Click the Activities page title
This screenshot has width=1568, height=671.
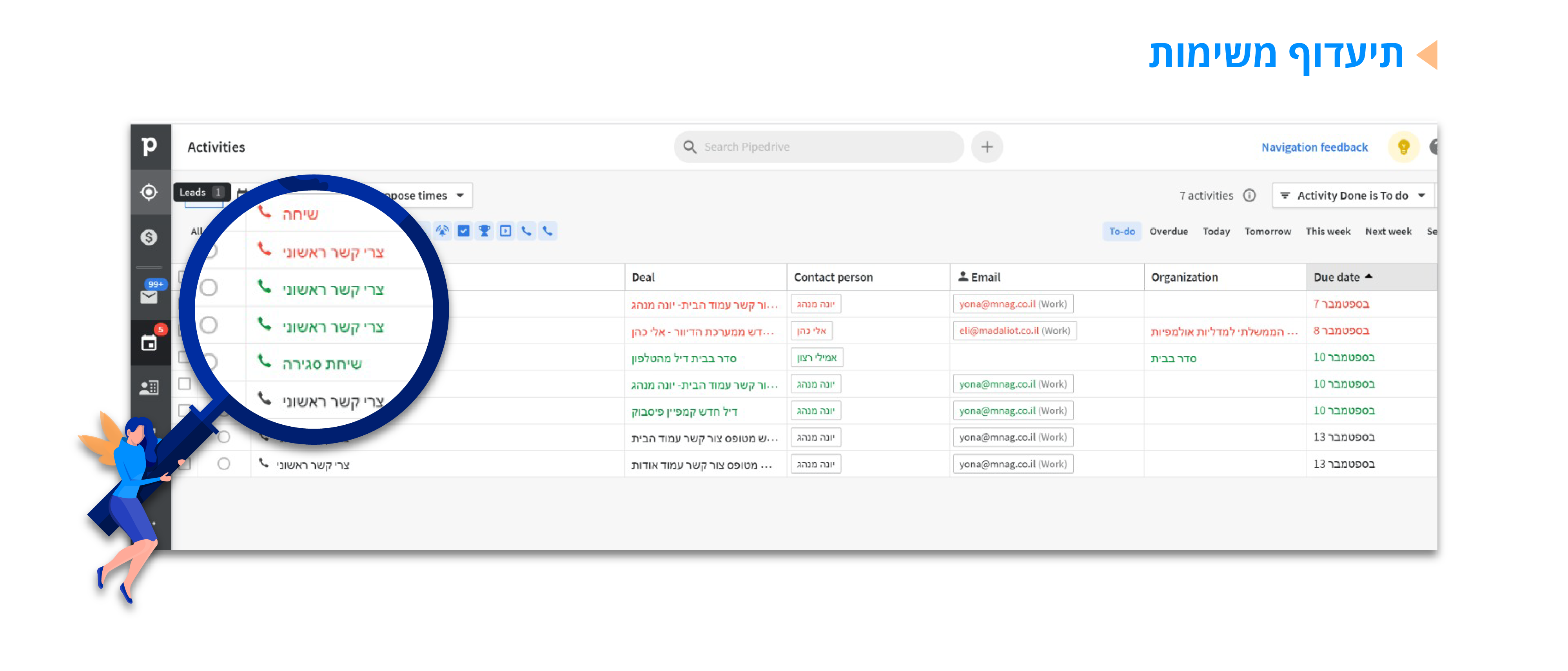point(216,147)
